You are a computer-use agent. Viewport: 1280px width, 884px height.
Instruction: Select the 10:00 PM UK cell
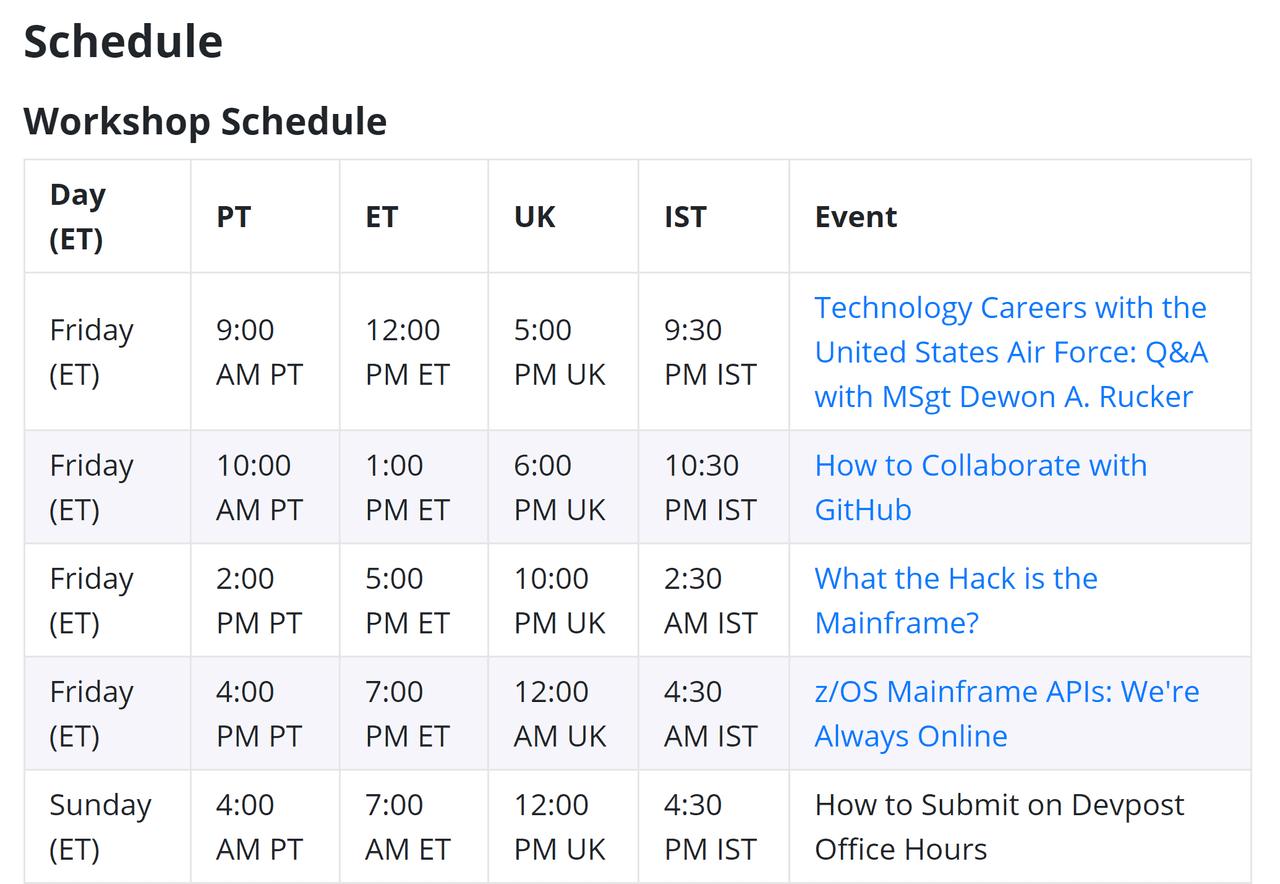coord(563,600)
